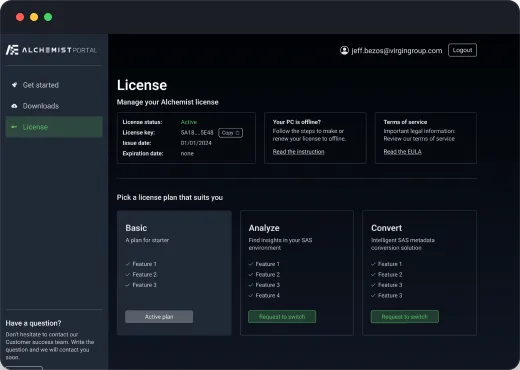
Task: Click the Basic plan title
Action: point(136,228)
